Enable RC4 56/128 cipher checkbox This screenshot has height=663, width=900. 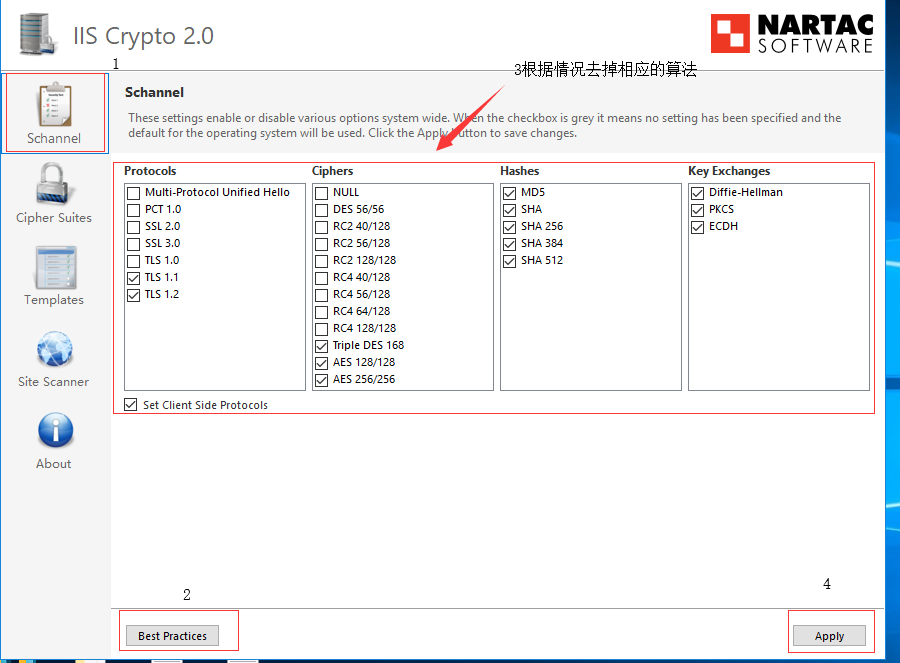pyautogui.click(x=321, y=295)
